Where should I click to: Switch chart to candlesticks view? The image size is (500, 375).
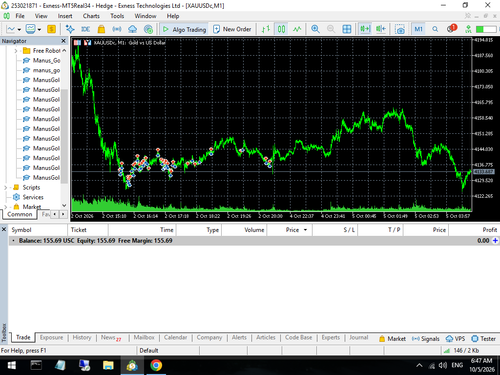282,29
